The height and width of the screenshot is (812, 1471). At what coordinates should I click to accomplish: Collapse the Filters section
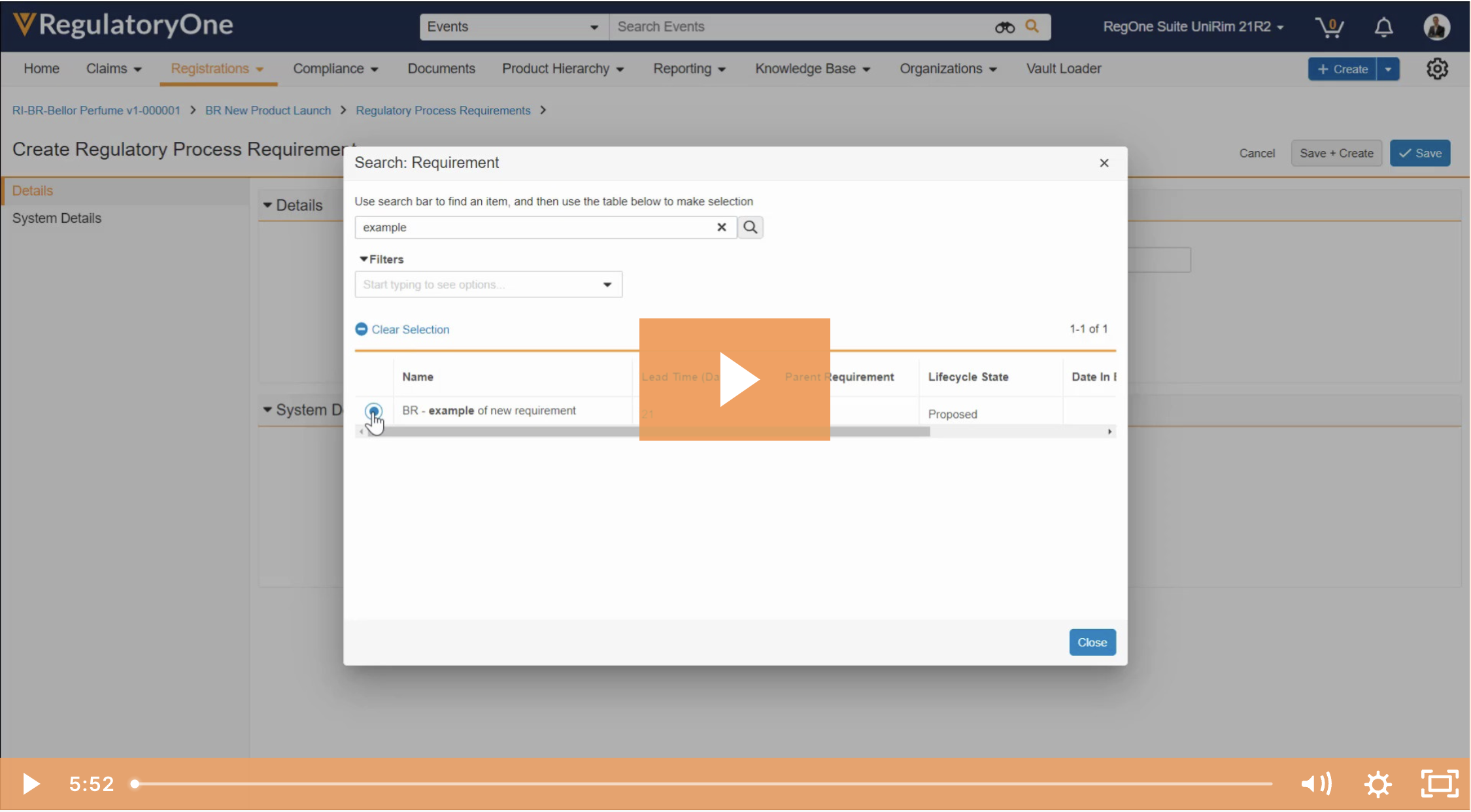[x=381, y=259]
